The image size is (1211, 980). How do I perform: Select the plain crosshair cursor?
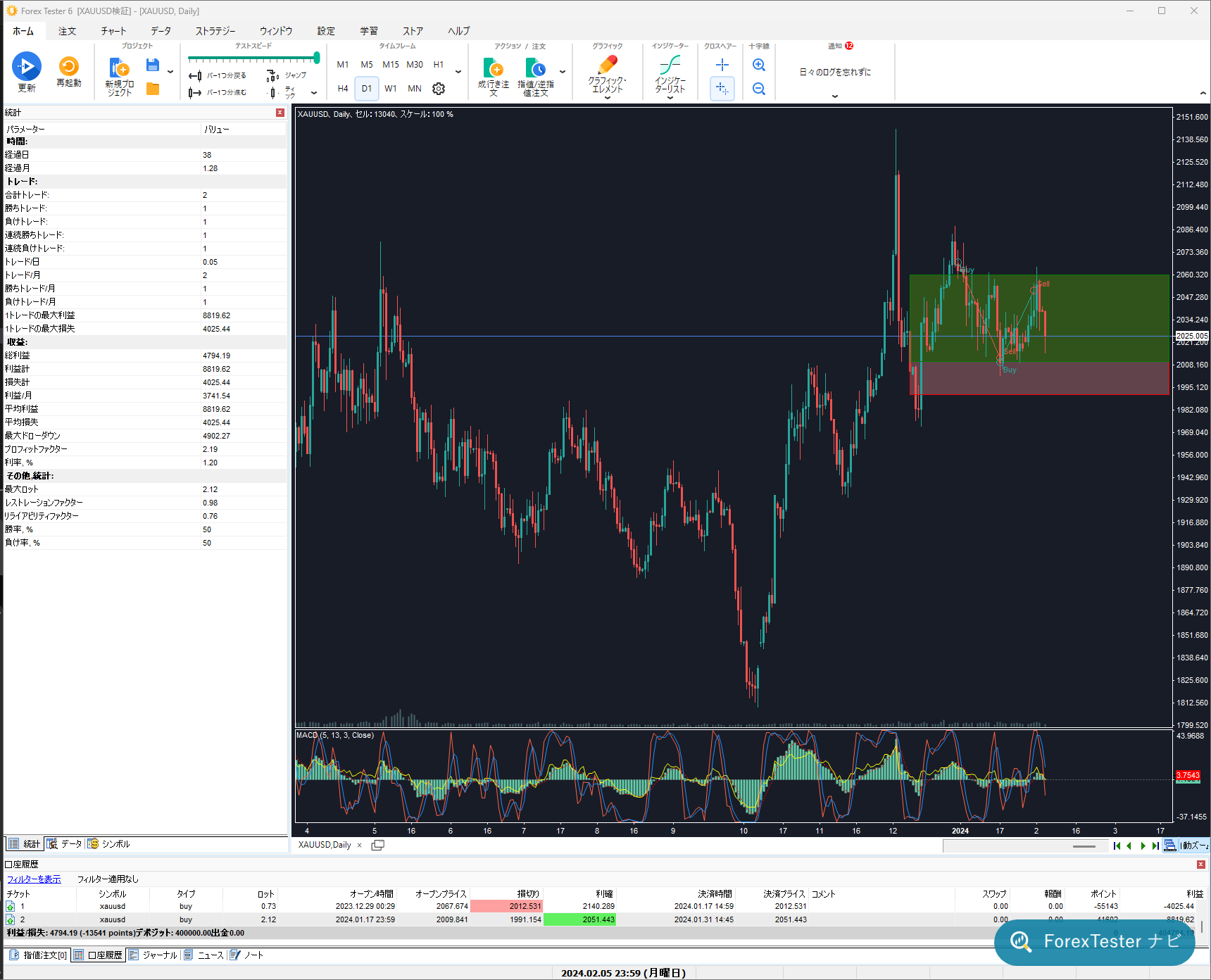click(722, 65)
